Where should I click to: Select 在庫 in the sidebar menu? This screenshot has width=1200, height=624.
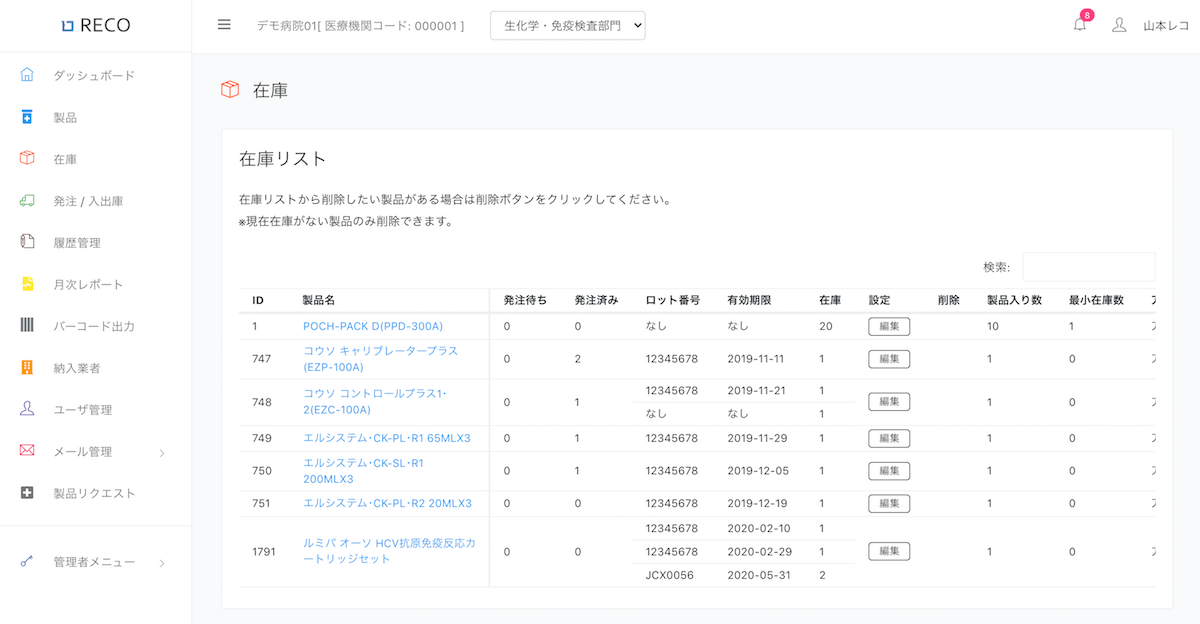[65, 159]
